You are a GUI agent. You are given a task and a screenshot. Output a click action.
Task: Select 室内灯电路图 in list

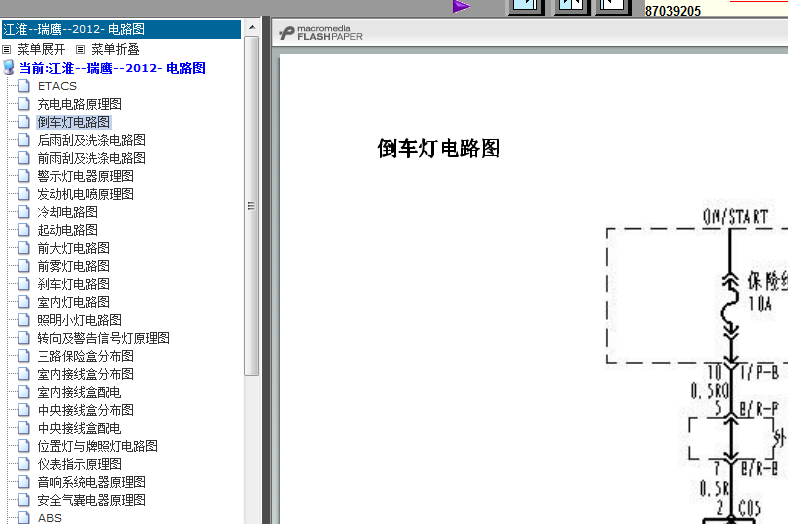(73, 302)
